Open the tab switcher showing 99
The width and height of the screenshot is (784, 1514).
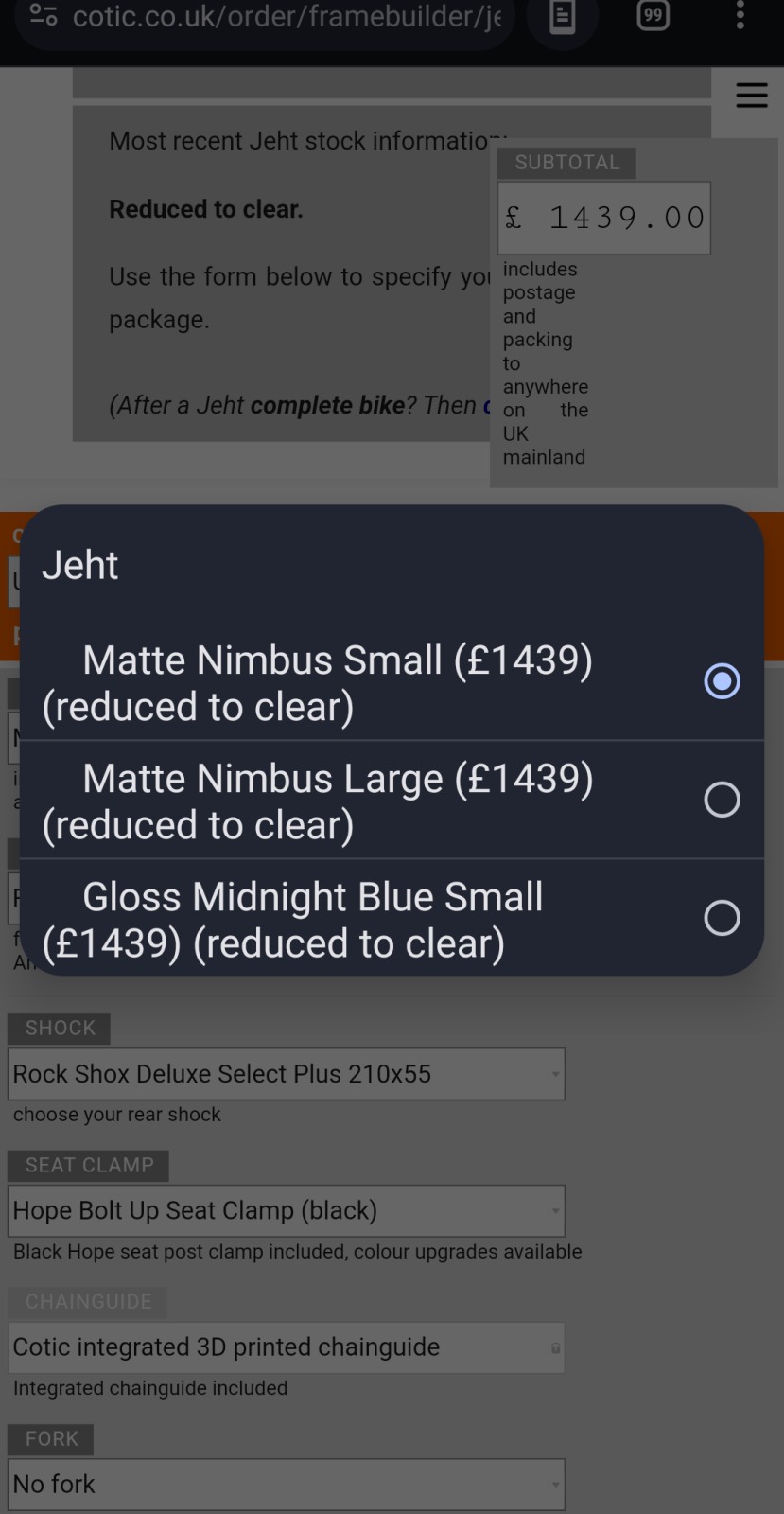[x=653, y=14]
